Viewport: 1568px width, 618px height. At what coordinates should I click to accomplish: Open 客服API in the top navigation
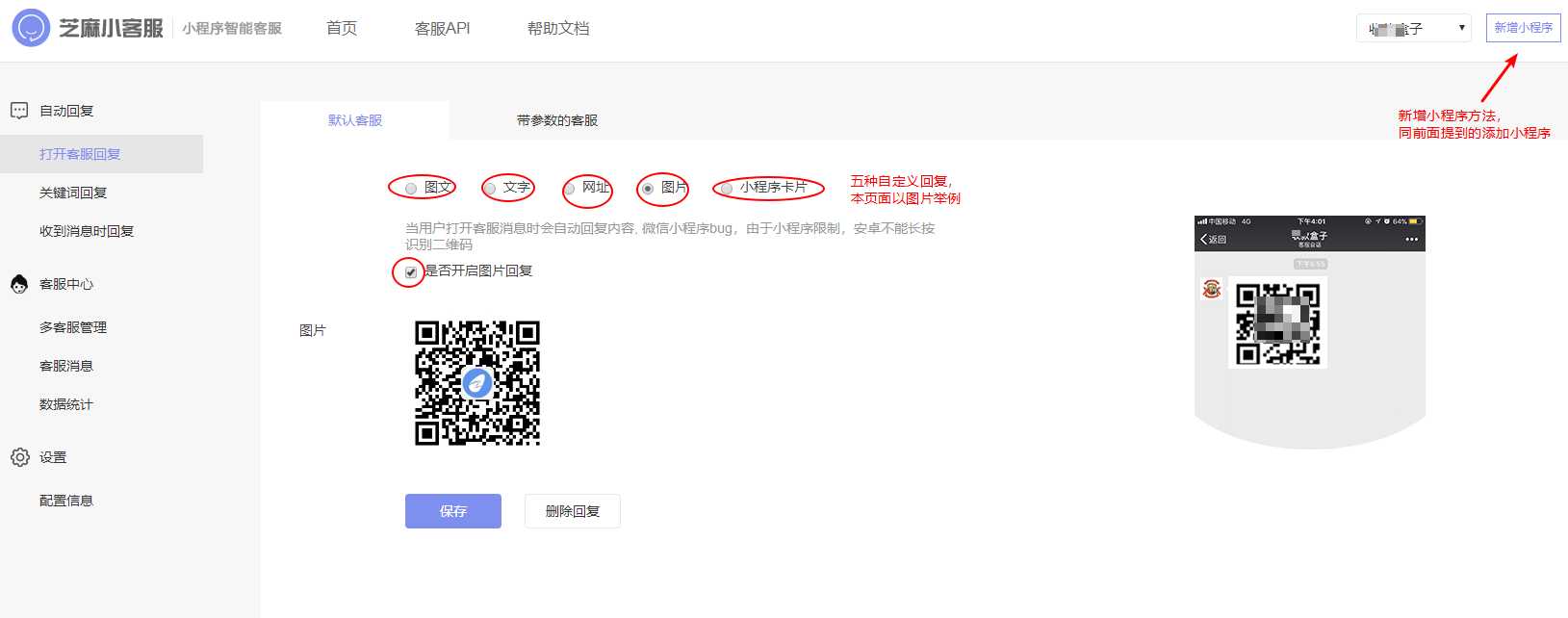[443, 29]
